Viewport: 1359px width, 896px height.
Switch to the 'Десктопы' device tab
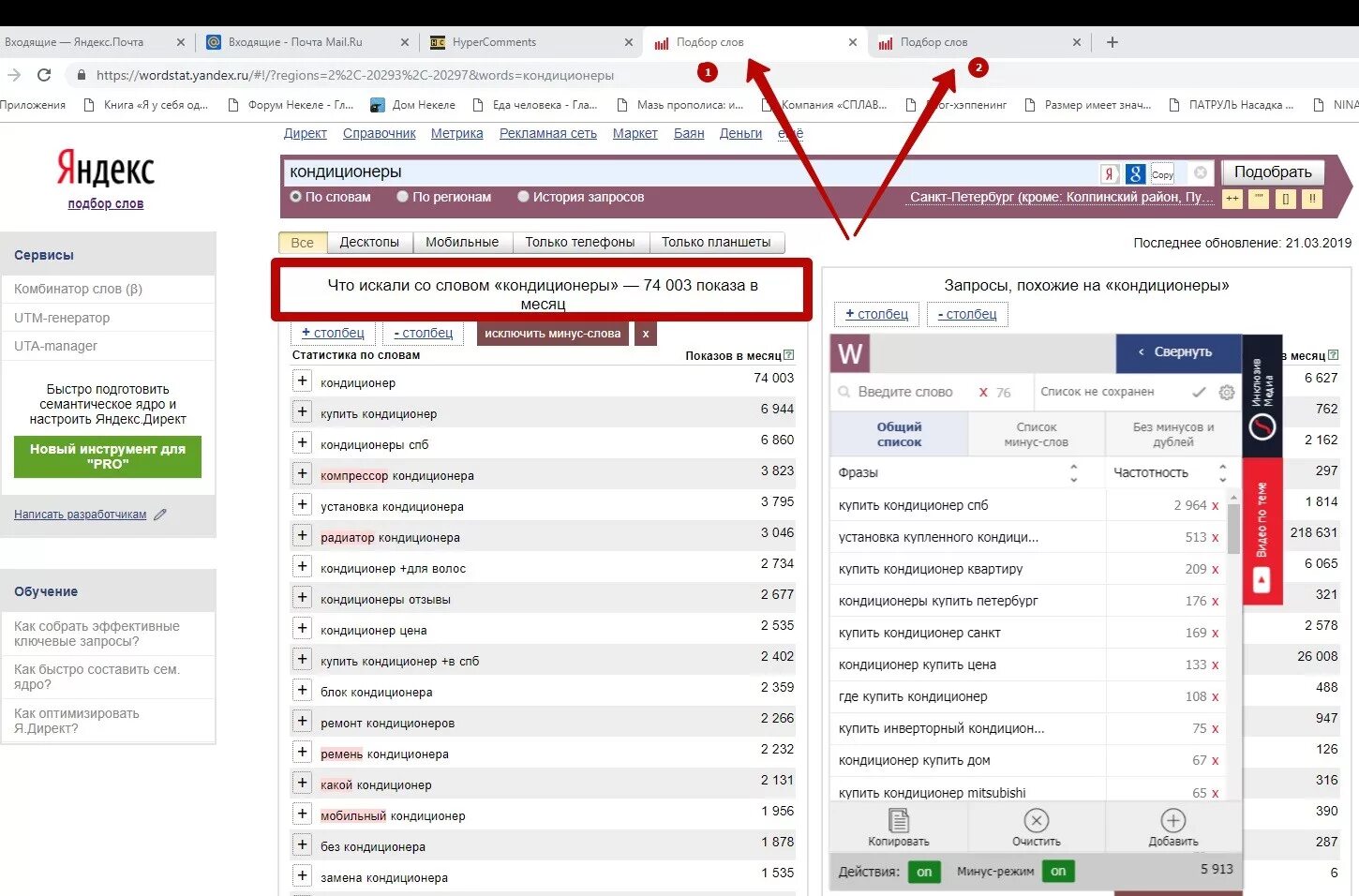(369, 242)
